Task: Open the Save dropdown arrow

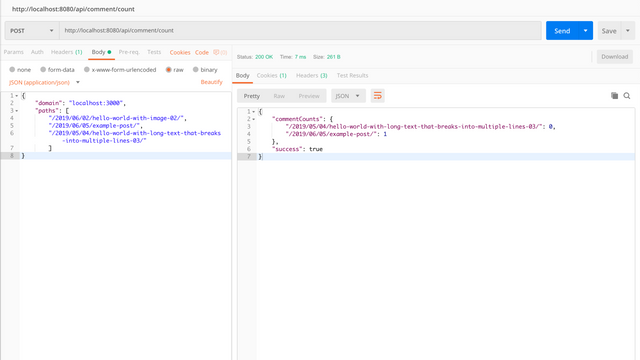Action: (x=628, y=31)
